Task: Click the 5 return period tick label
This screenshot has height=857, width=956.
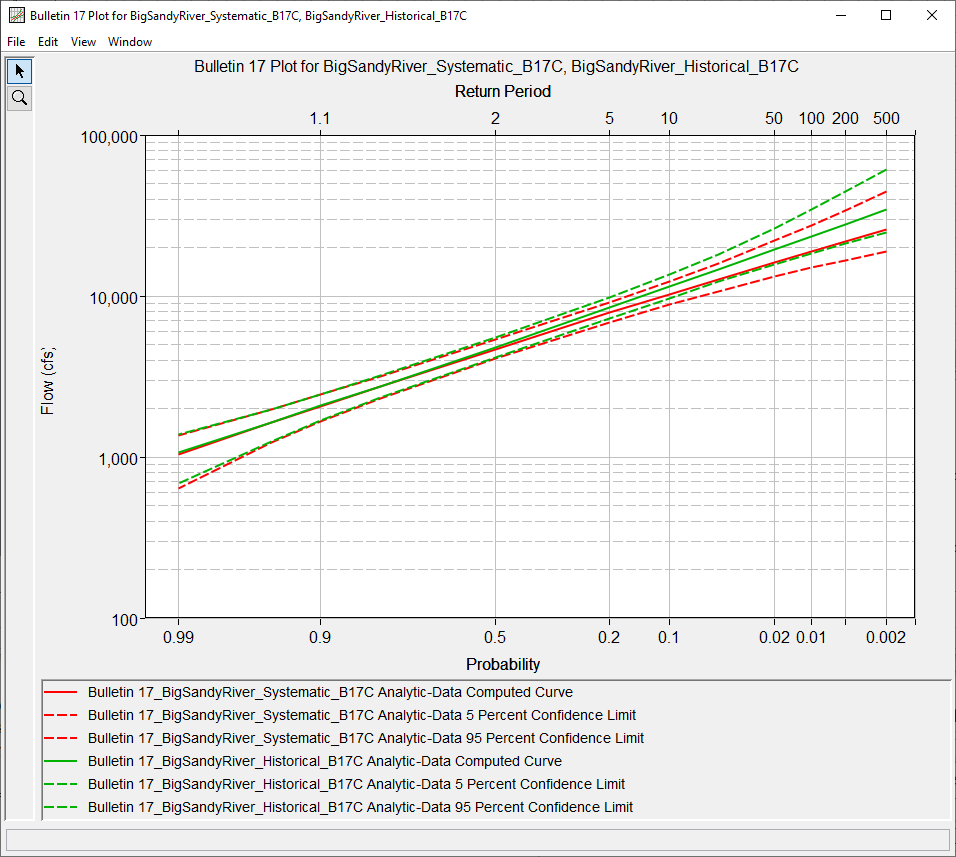Action: click(x=609, y=118)
